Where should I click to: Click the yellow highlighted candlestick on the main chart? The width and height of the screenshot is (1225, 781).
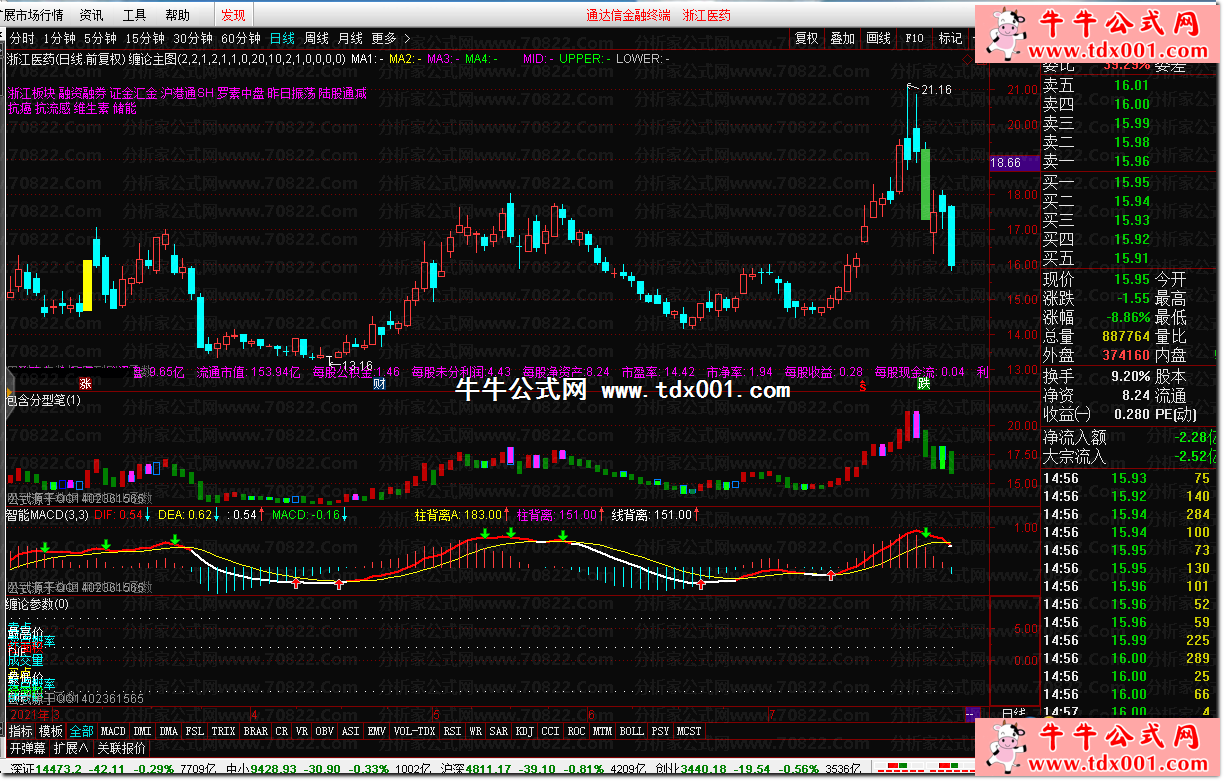87,285
